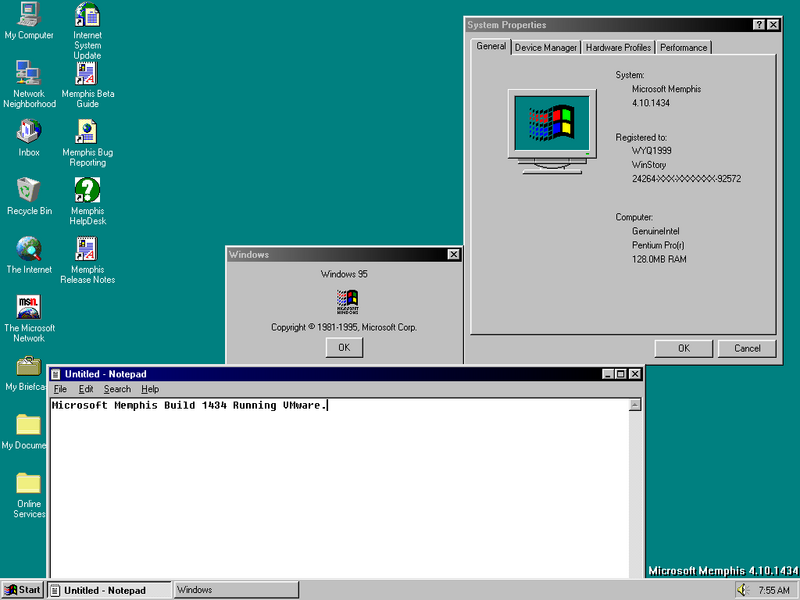This screenshot has width=800, height=600.
Task: Click OK in the Windows 95 dialog
Action: [344, 347]
